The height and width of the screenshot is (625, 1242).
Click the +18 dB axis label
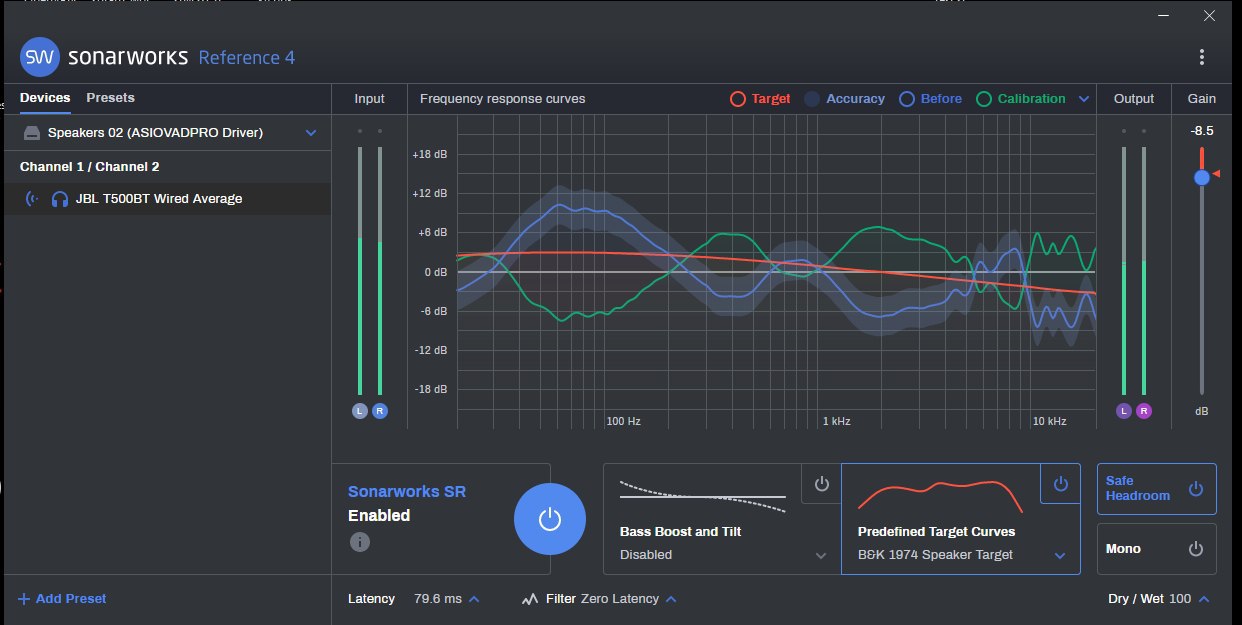430,155
